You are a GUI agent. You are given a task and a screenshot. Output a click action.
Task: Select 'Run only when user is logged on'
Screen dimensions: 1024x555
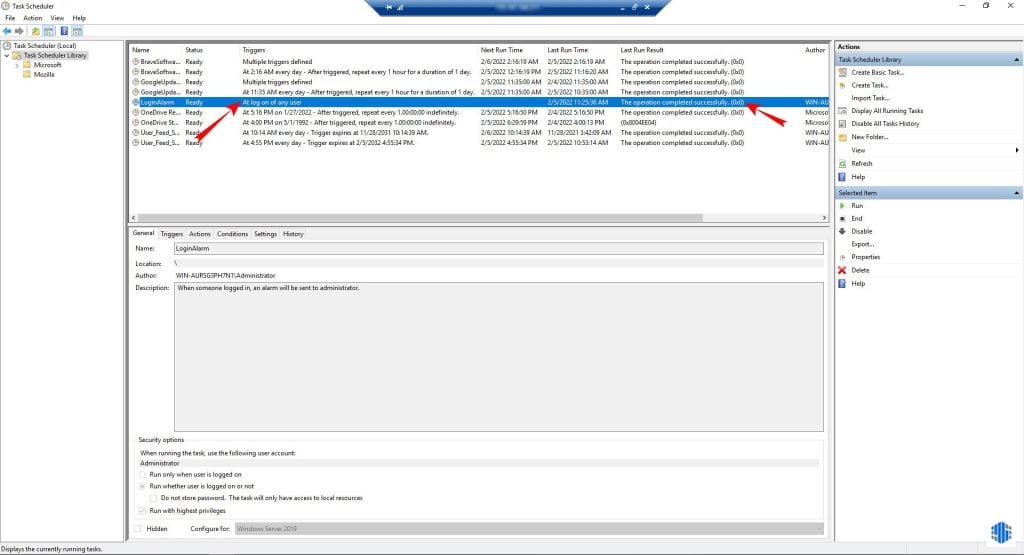tap(142, 475)
